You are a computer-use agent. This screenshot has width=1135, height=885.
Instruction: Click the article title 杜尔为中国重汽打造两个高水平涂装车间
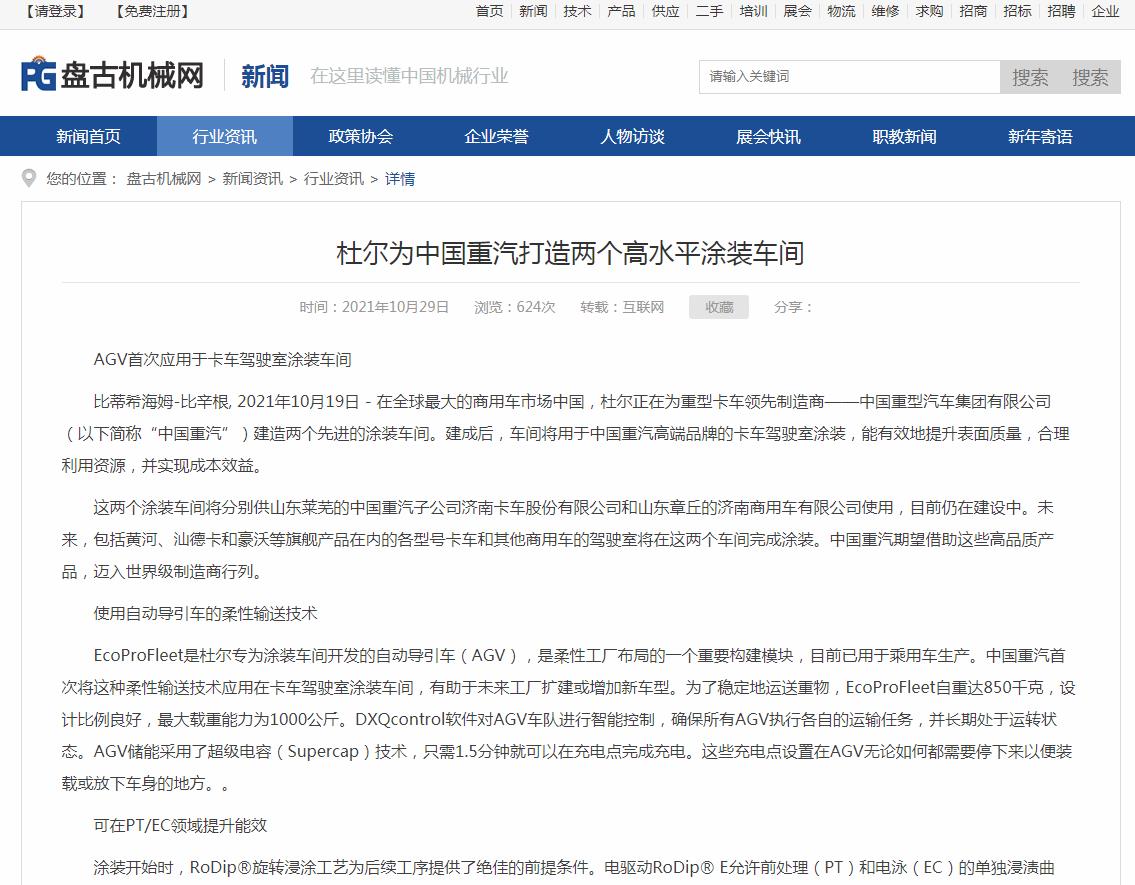click(x=570, y=253)
